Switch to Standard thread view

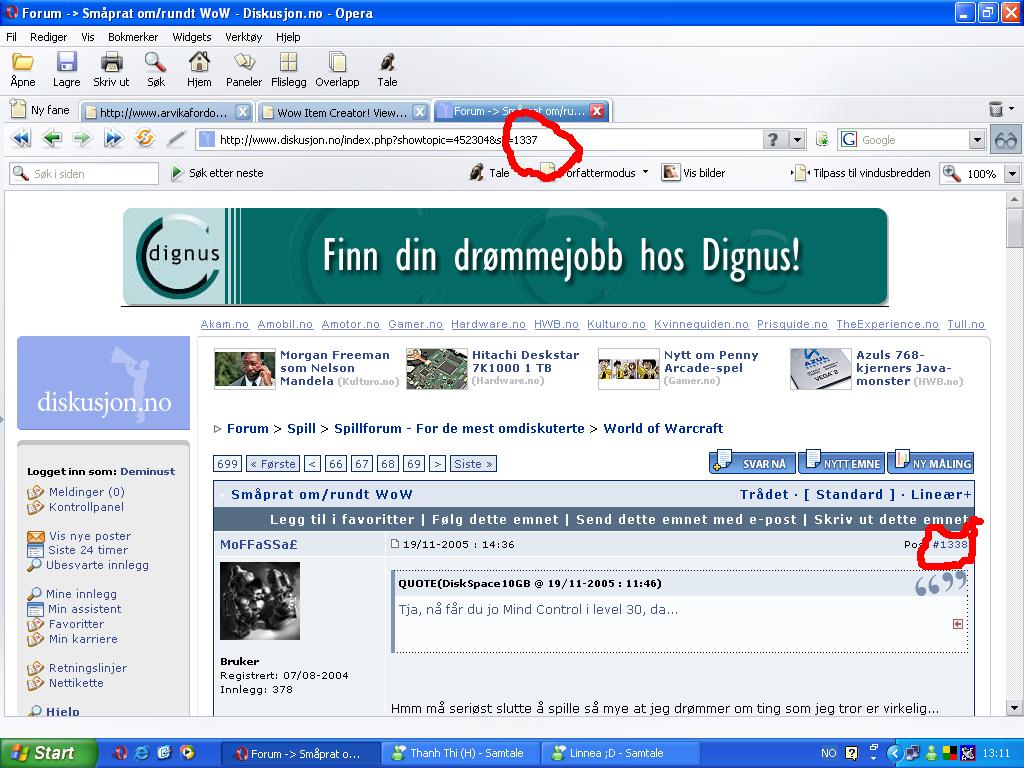pyautogui.click(x=850, y=494)
